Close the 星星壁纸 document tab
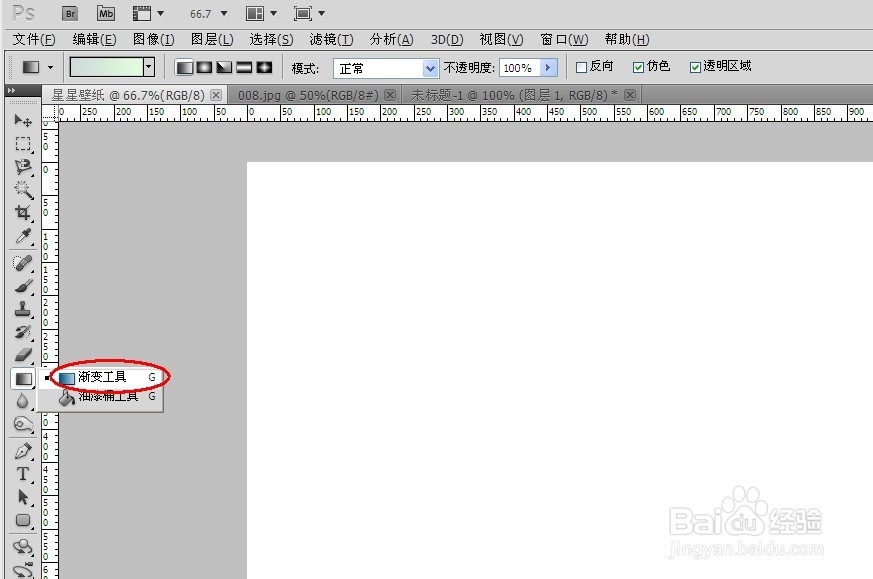The height and width of the screenshot is (579, 873). point(216,95)
